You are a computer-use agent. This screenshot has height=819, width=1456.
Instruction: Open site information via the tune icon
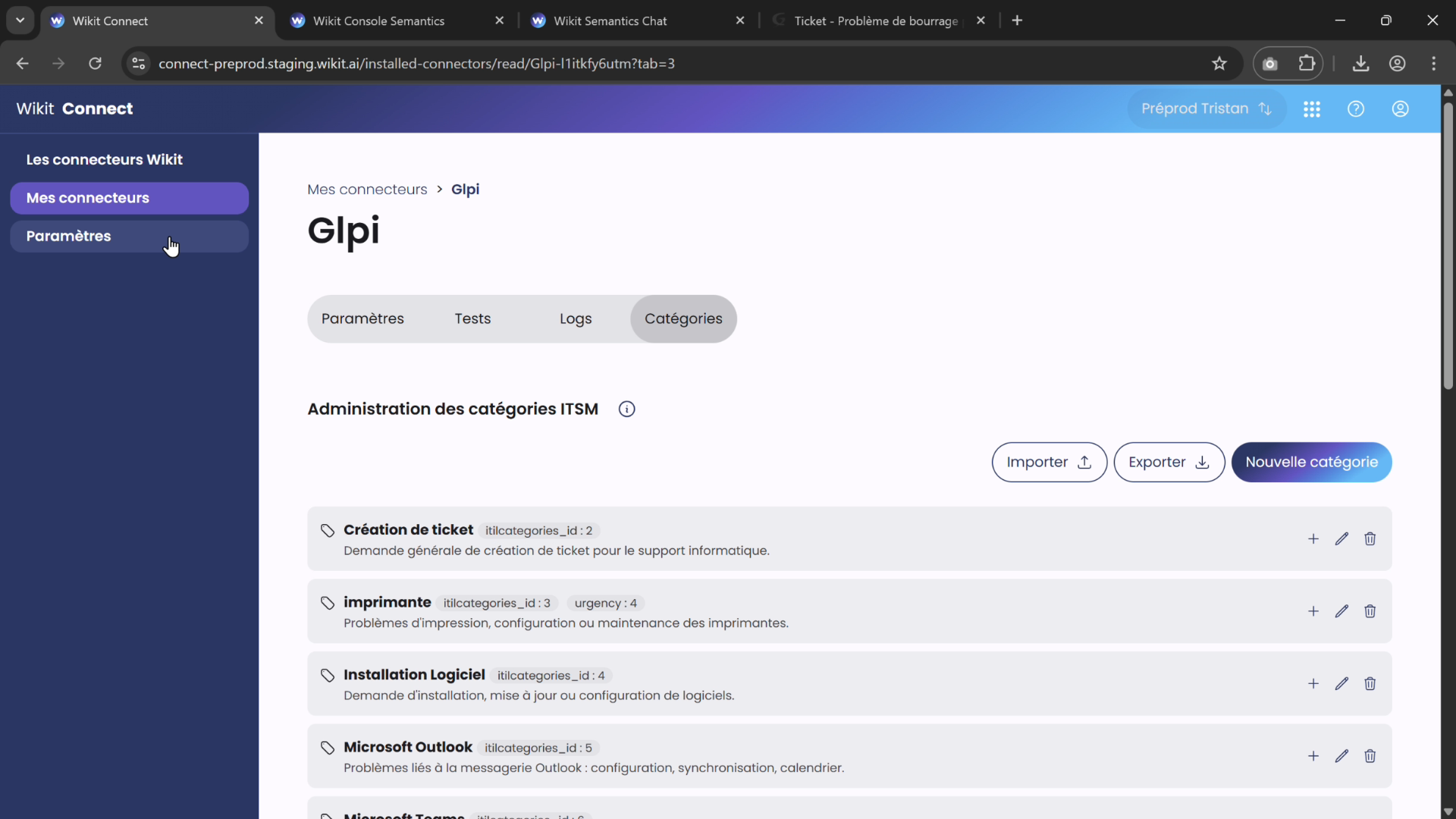tap(138, 64)
